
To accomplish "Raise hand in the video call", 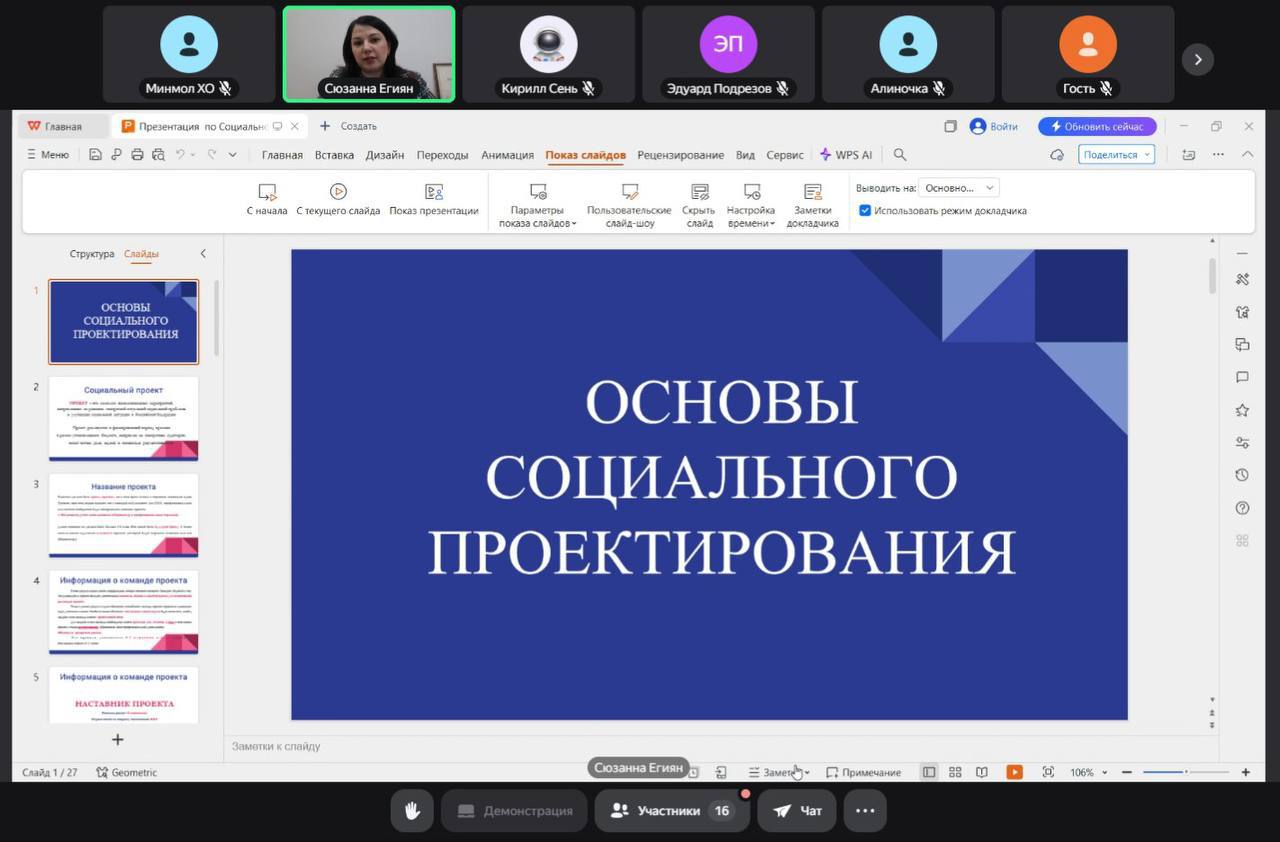I will 412,811.
